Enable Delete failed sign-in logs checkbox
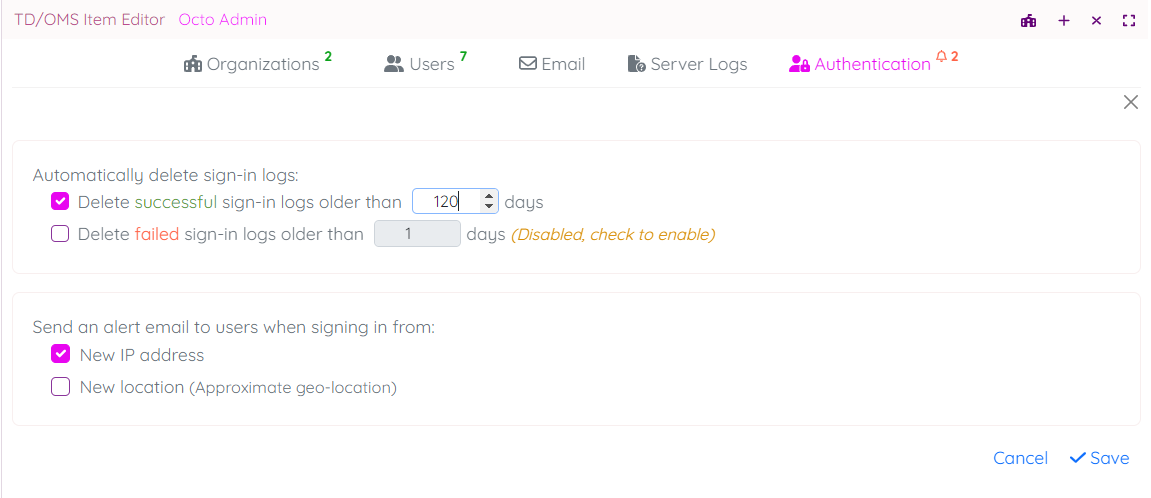The image size is (1151, 498). 60,234
